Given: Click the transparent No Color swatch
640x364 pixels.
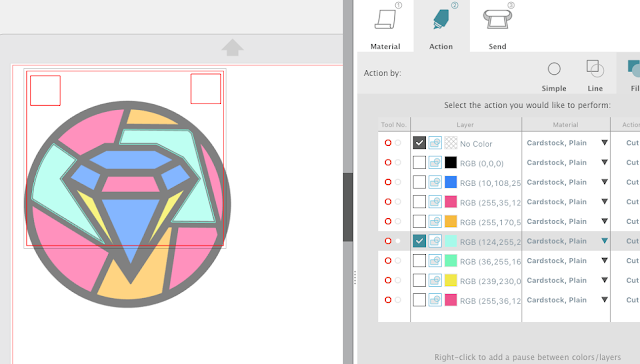Looking at the screenshot, I should click(x=451, y=143).
